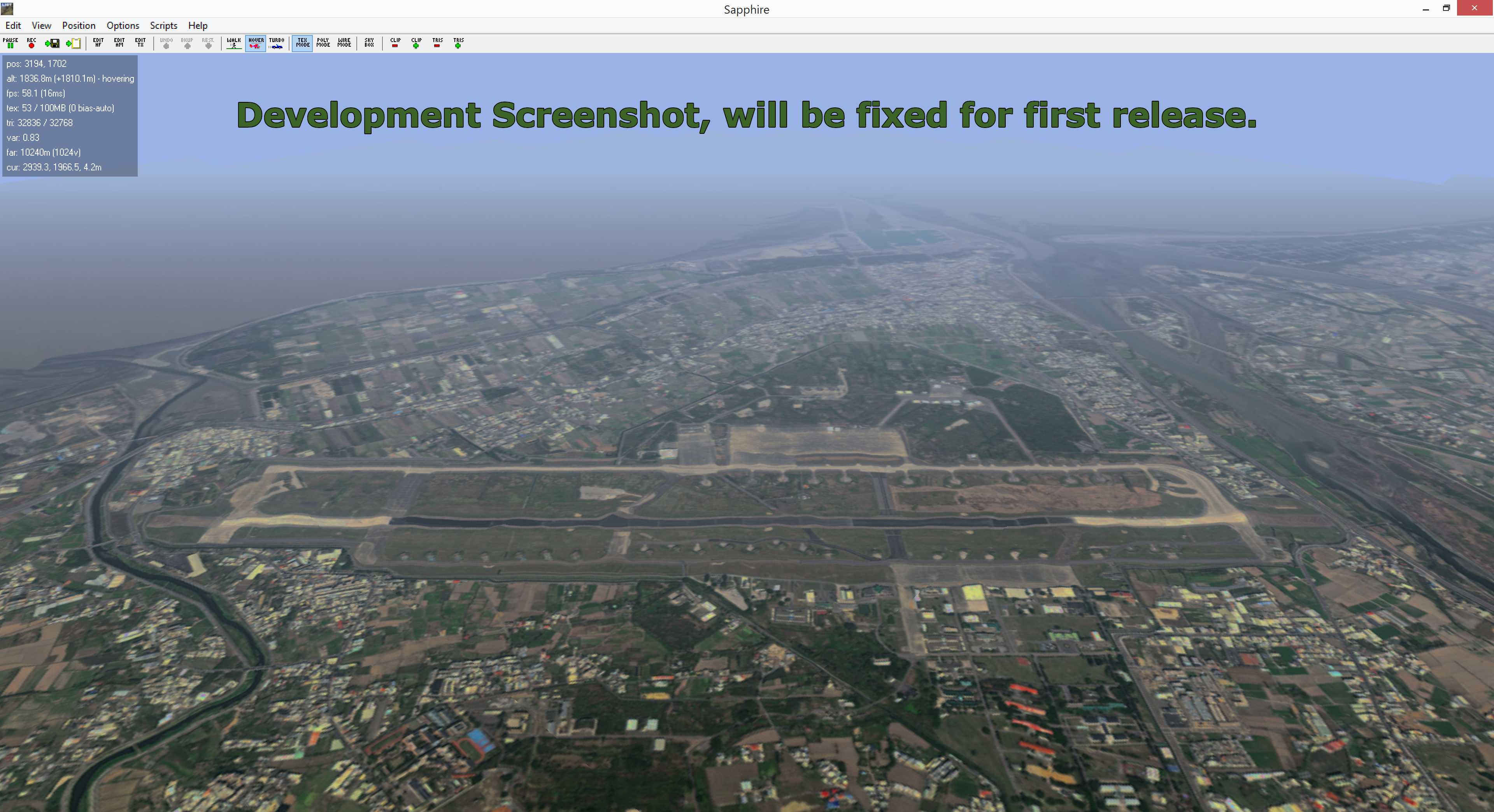The width and height of the screenshot is (1494, 812).
Task: Enable TURBO movement mode
Action: tap(276, 43)
